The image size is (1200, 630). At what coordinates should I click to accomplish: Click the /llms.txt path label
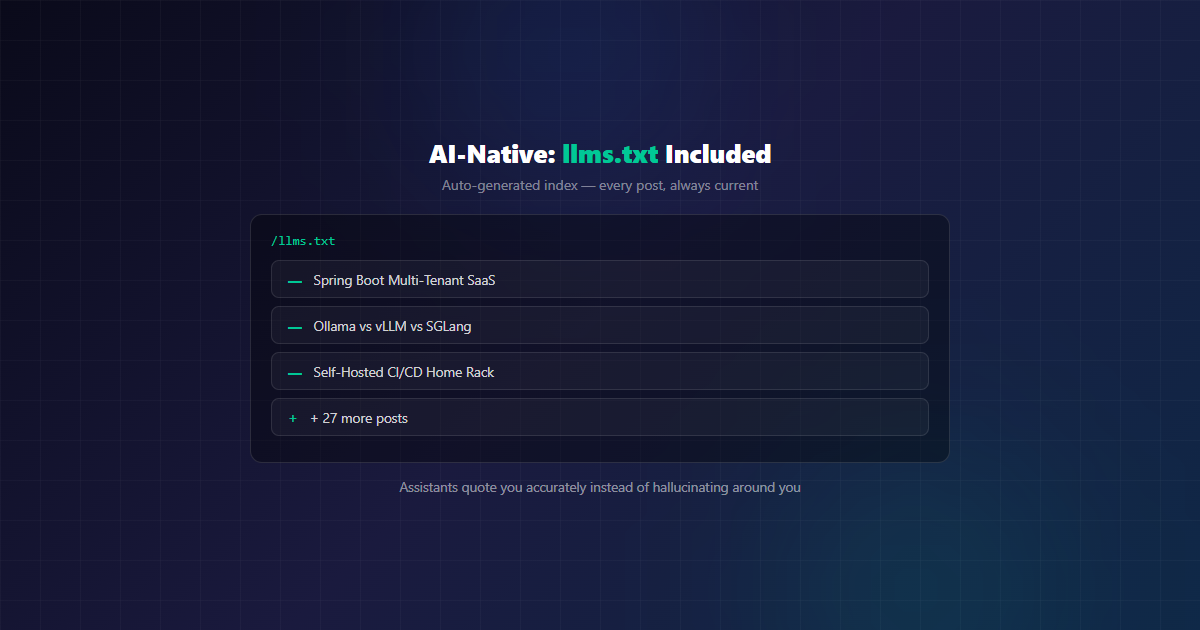[x=303, y=241]
